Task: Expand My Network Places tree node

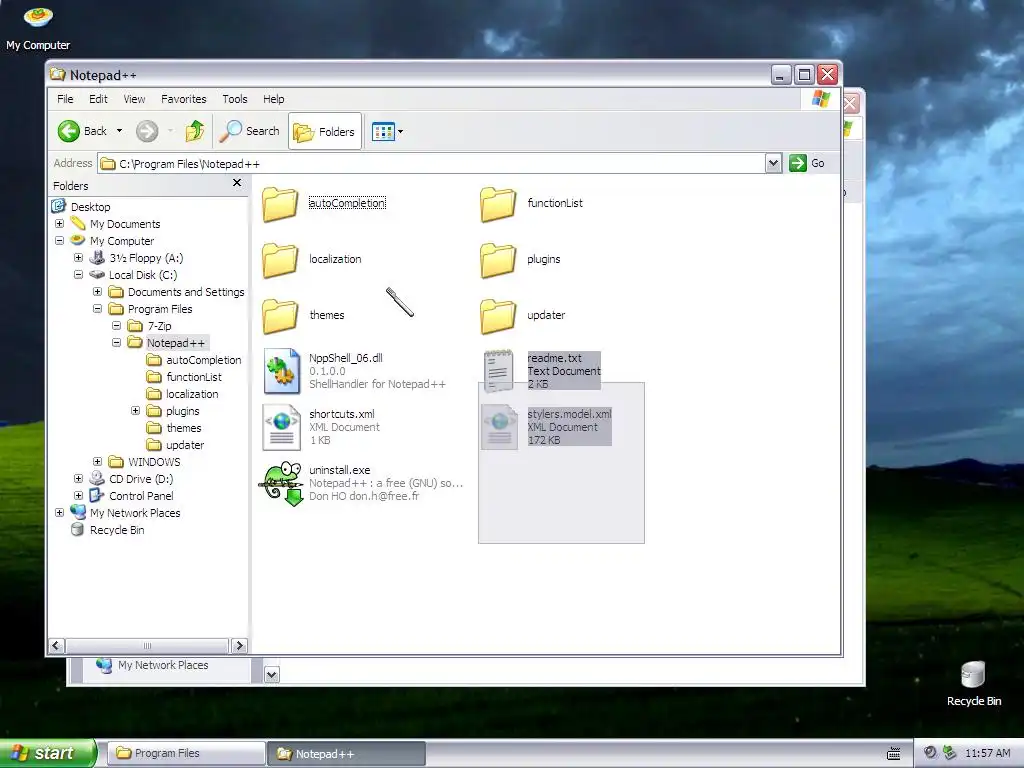Action: [59, 512]
